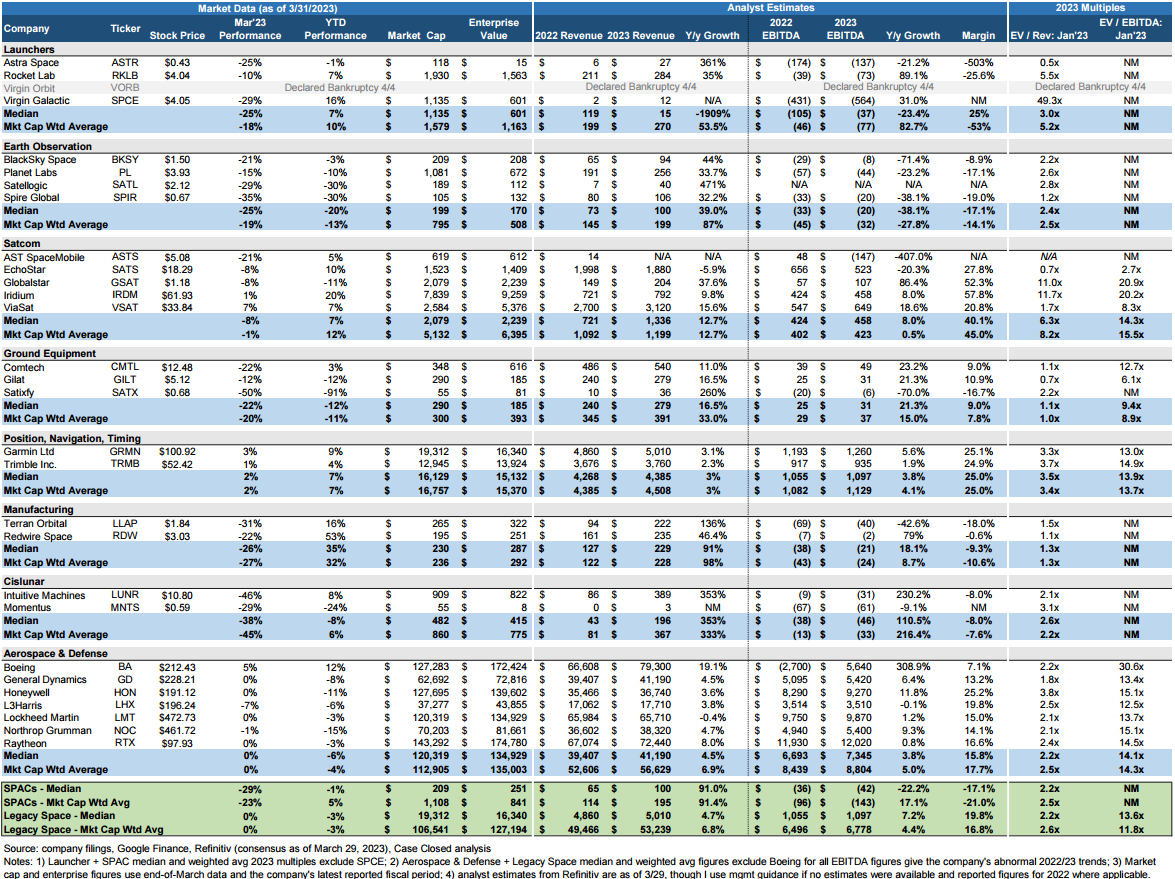Image resolution: width=1175 pixels, height=879 pixels.
Task: Select the Lockheed Martin company name
Action: point(41,718)
